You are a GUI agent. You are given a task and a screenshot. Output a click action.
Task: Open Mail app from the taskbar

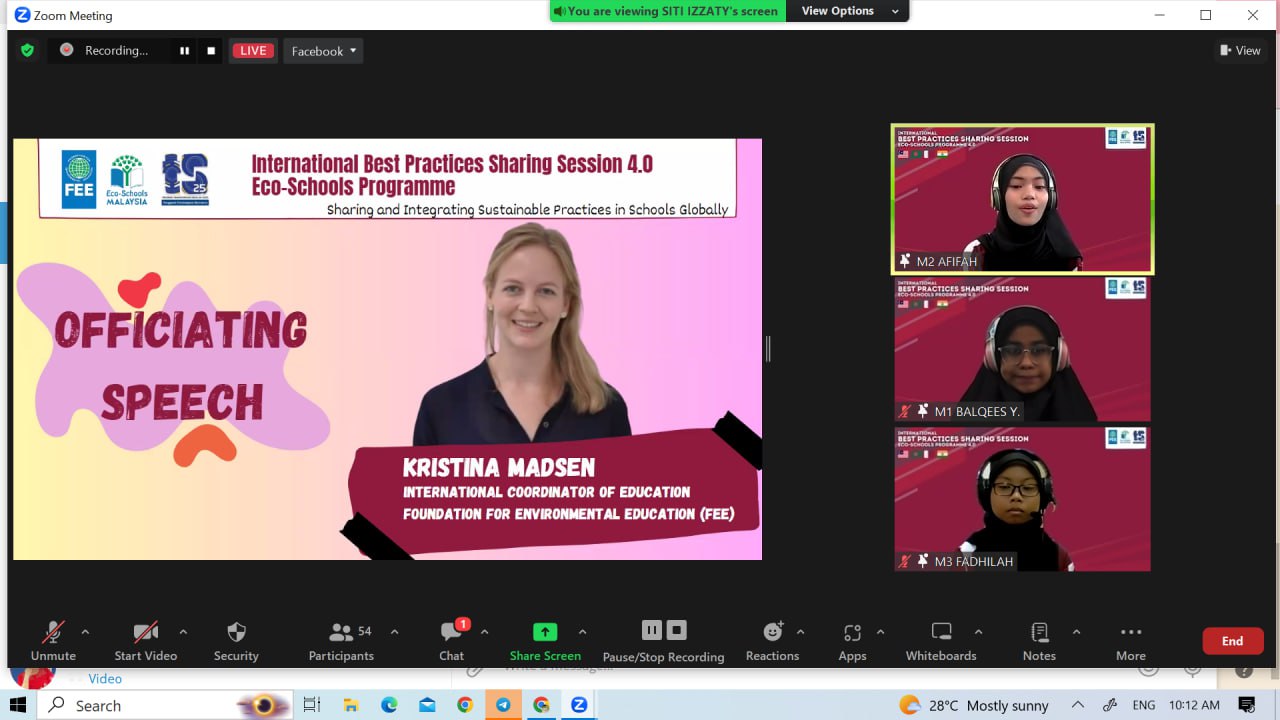pos(427,705)
